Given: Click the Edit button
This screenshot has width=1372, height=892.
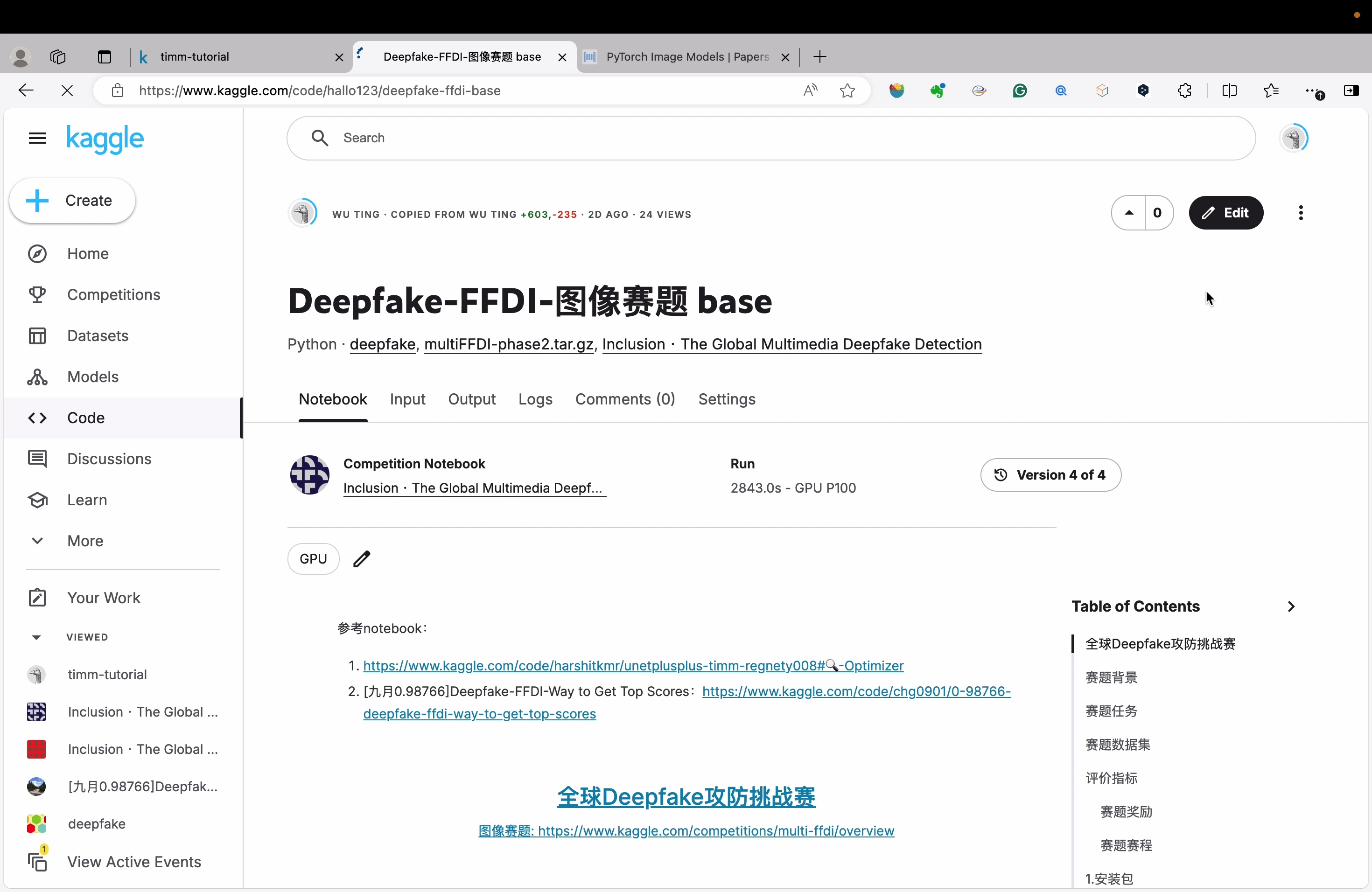Looking at the screenshot, I should point(1226,213).
